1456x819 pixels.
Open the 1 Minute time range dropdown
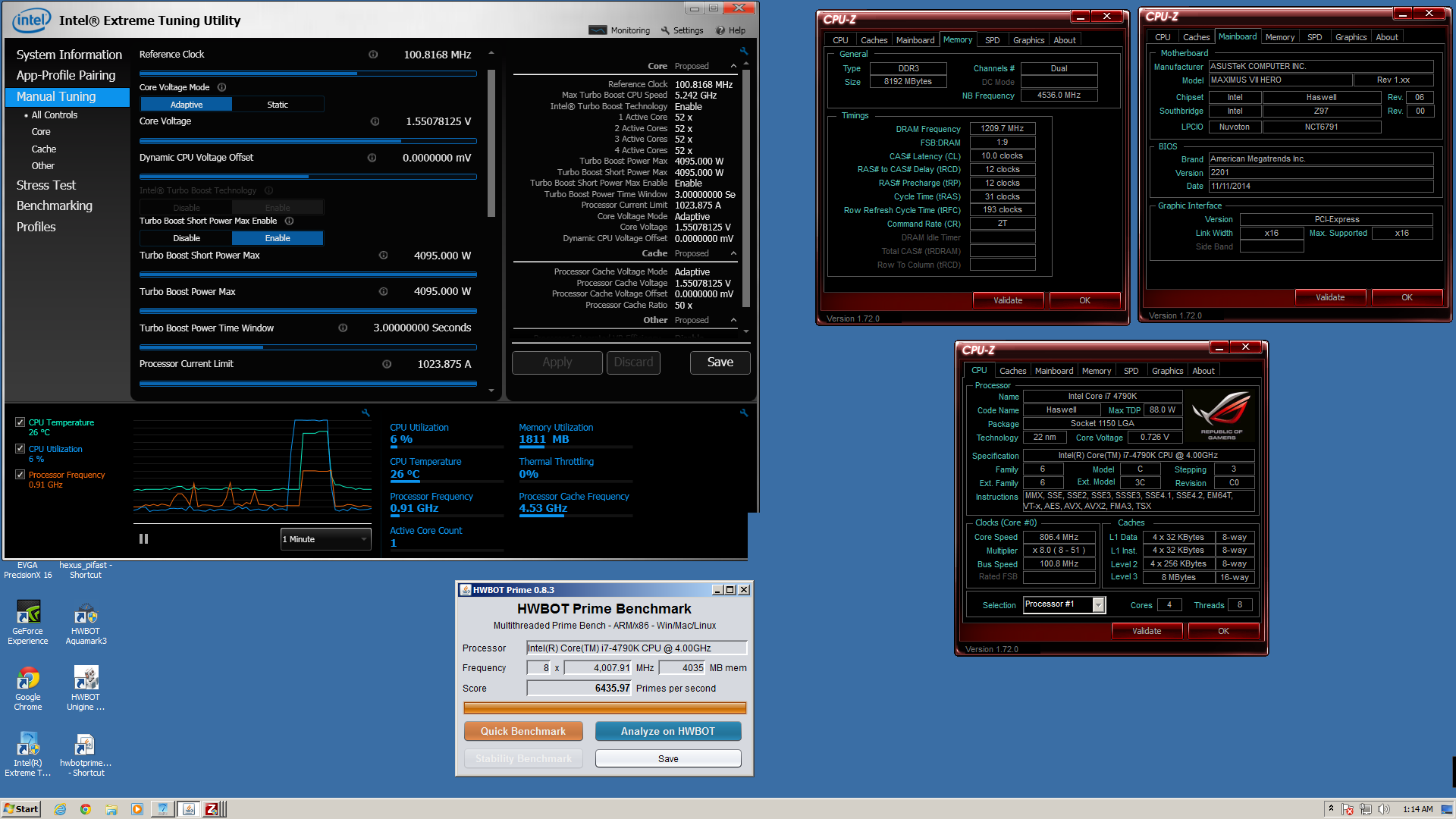pos(325,539)
